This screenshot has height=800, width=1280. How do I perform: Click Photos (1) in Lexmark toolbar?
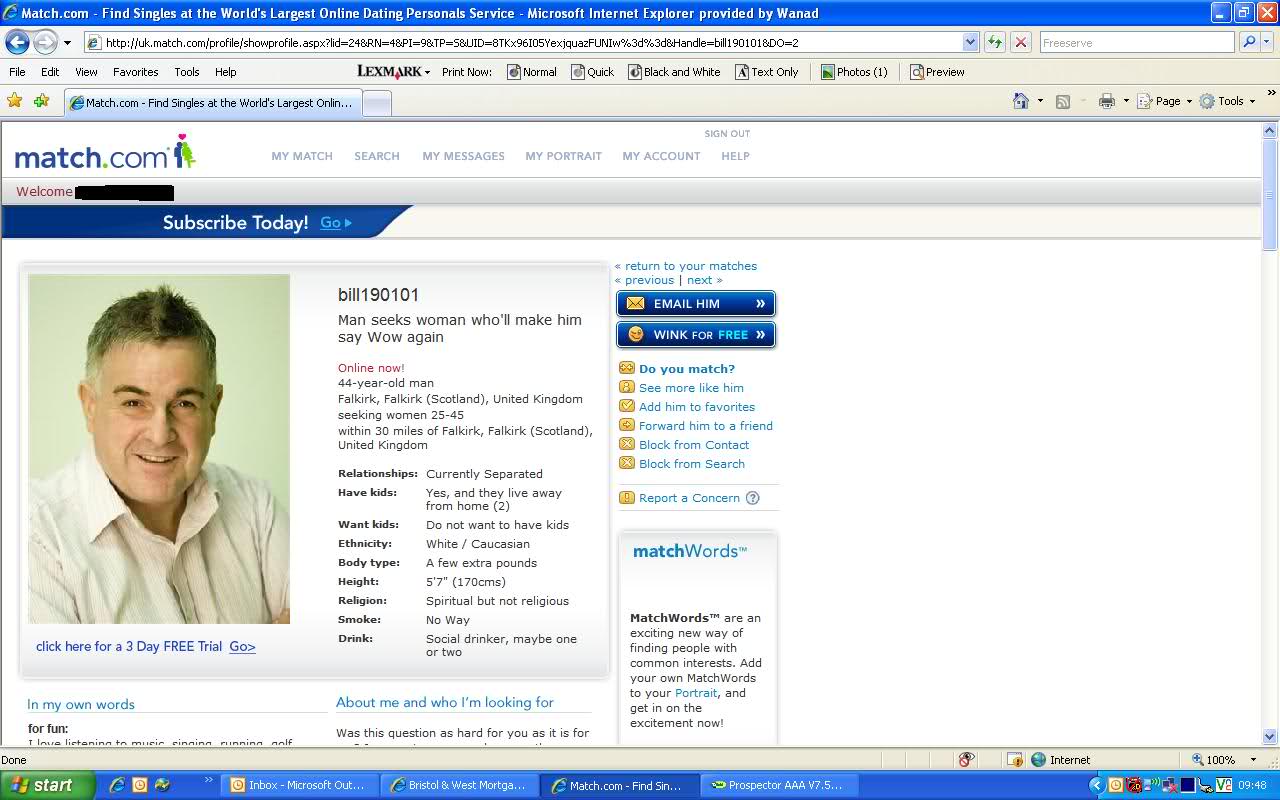point(854,72)
